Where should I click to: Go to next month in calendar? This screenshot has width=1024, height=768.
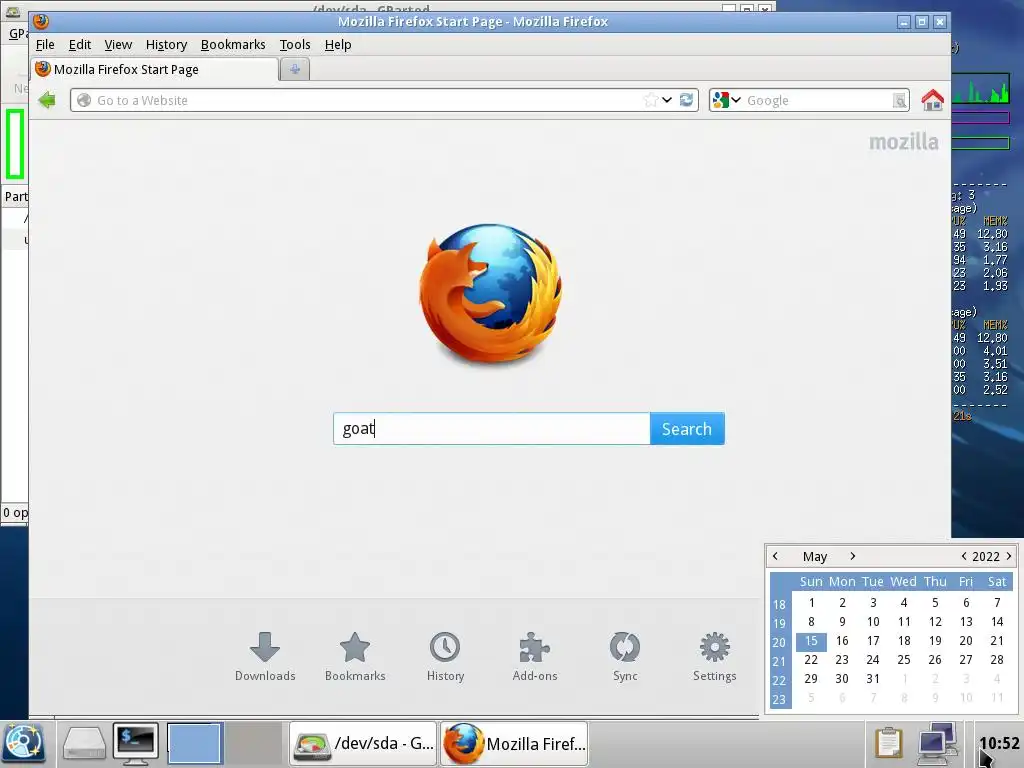click(852, 556)
